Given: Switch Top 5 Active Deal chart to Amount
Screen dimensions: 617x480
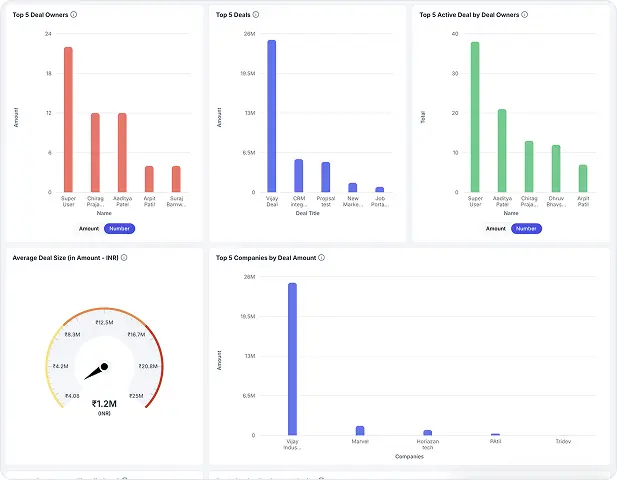Looking at the screenshot, I should 496,228.
